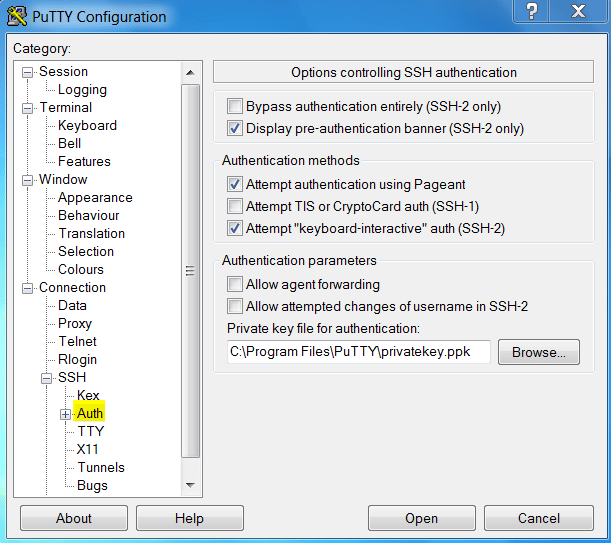Select the highlighted Auth category
The image size is (611, 543).
point(90,413)
